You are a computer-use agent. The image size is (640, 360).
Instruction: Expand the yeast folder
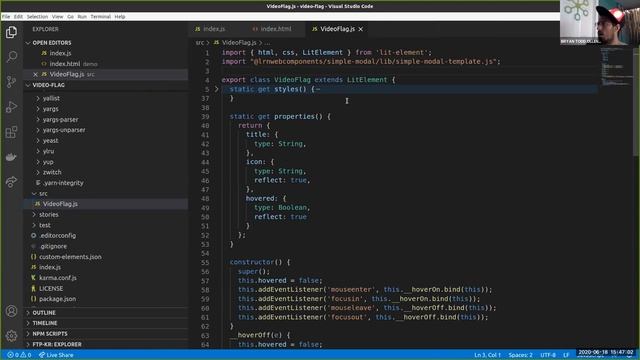[x=51, y=141]
